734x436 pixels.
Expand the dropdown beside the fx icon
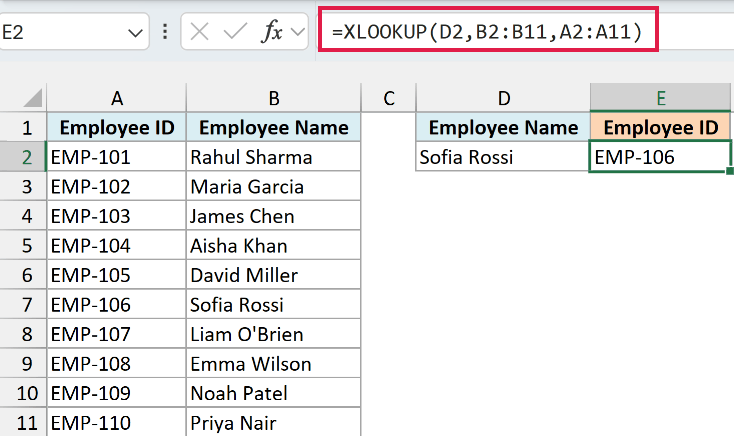coord(297,32)
